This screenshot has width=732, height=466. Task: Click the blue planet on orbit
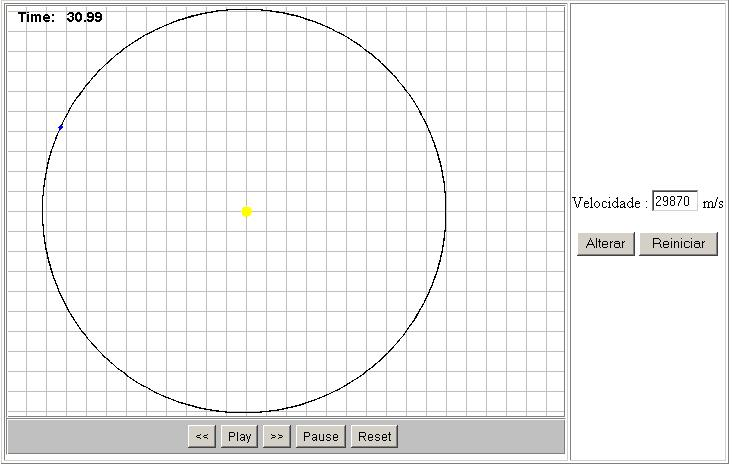click(x=60, y=127)
